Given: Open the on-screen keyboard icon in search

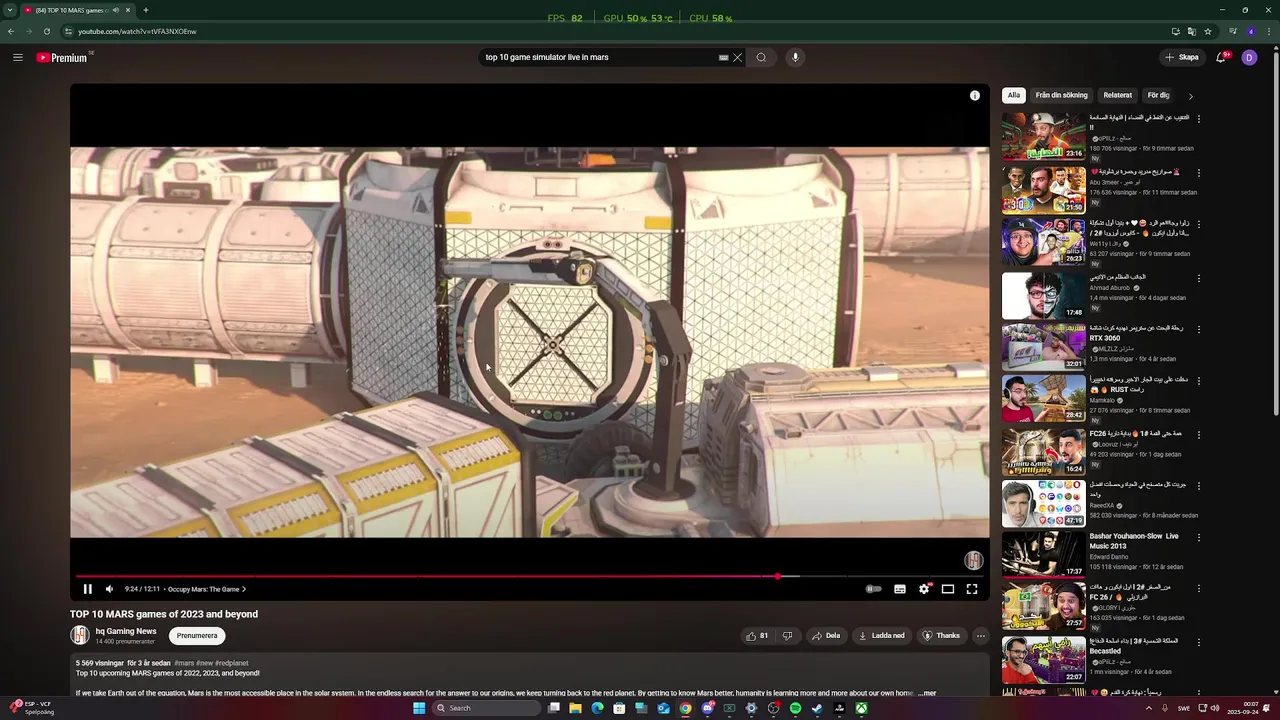Looking at the screenshot, I should [723, 57].
